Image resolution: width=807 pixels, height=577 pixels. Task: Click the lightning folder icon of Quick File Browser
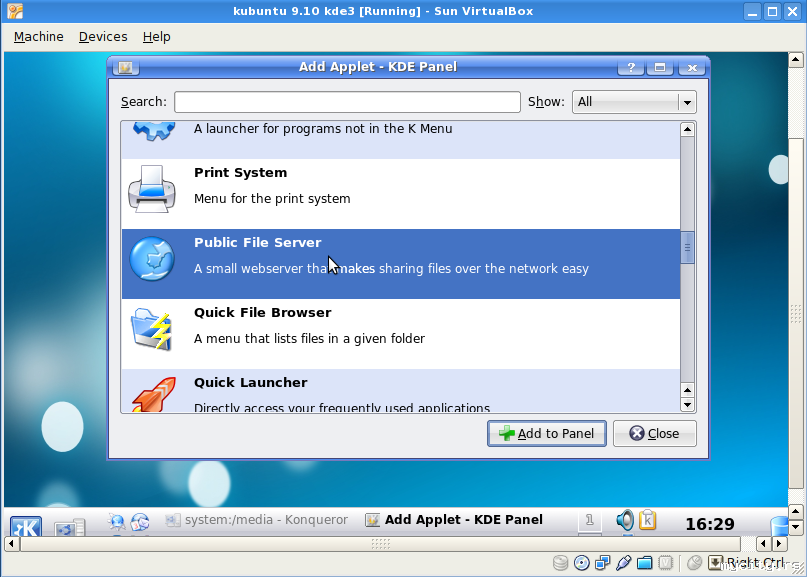point(152,329)
